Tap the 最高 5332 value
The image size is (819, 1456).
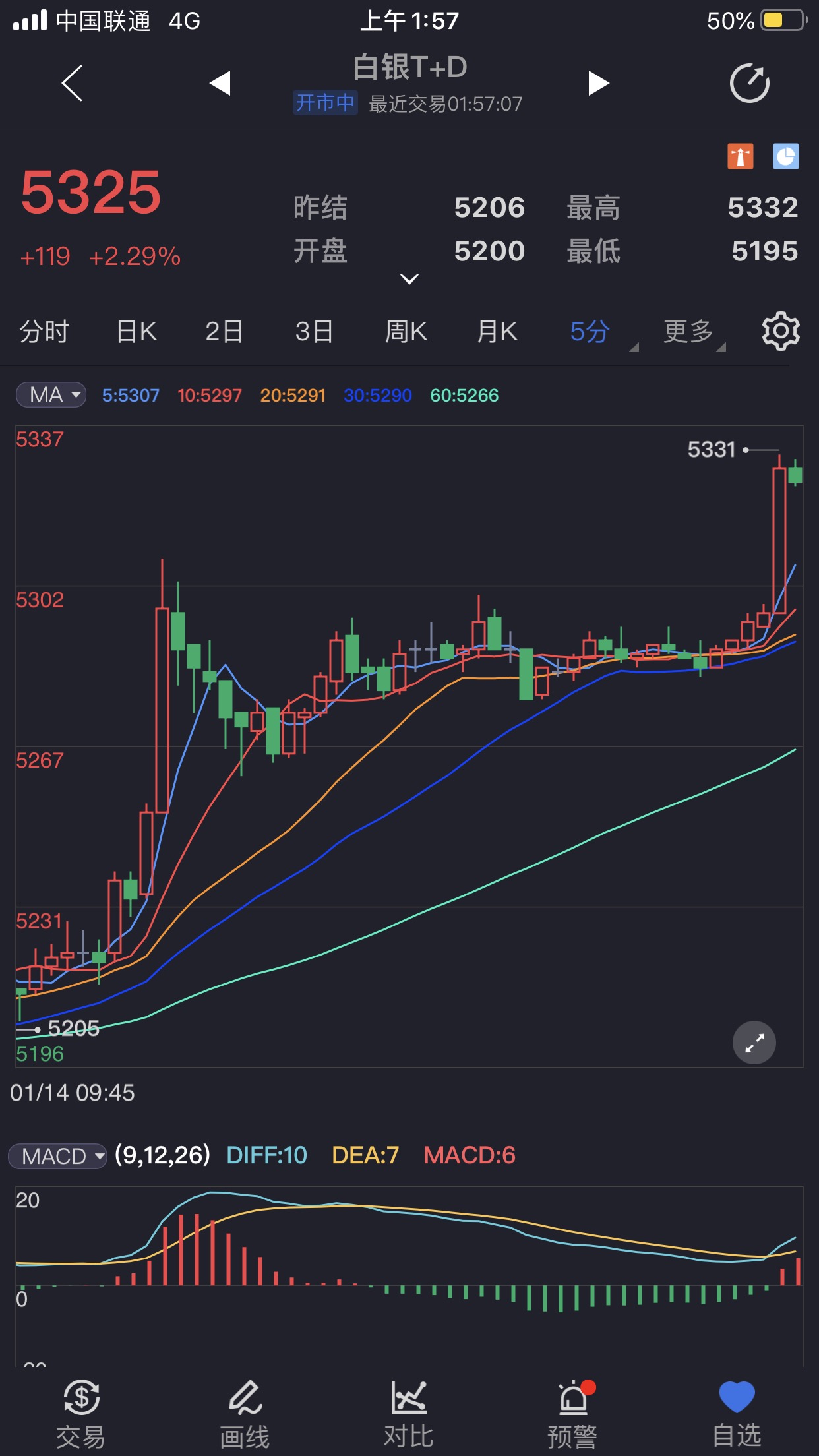click(x=763, y=208)
